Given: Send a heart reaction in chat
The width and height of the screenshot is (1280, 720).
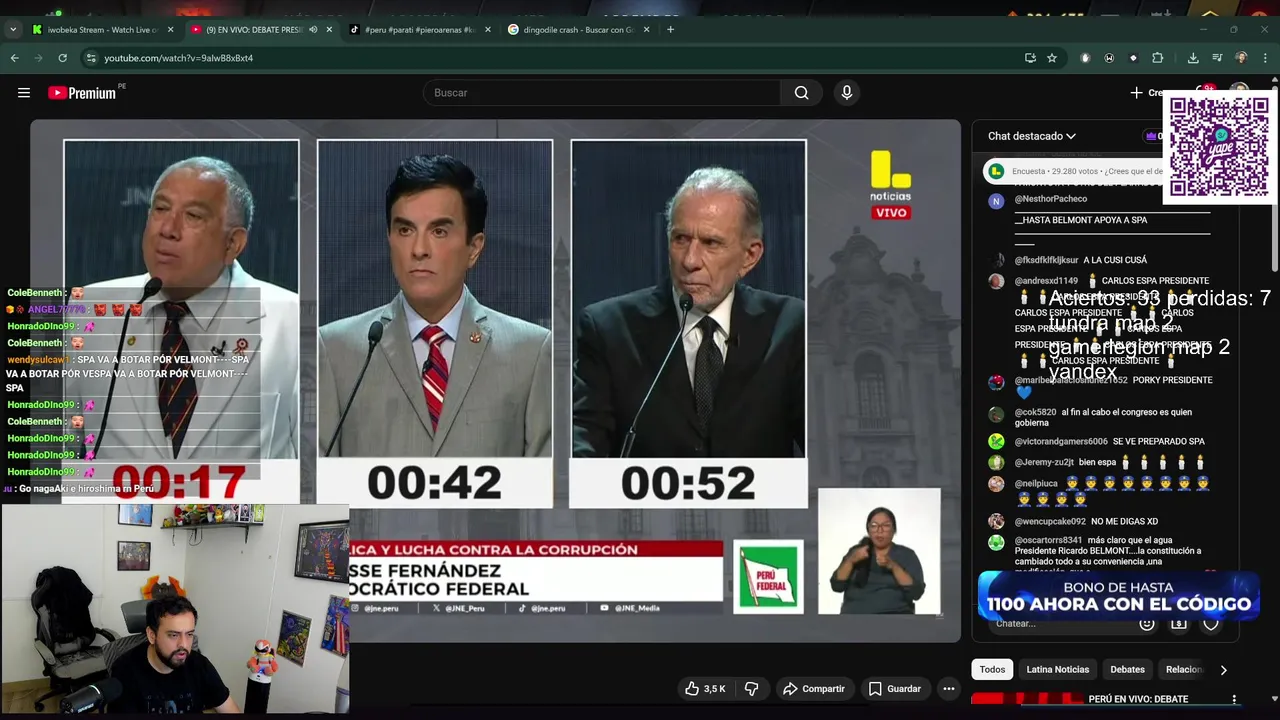Looking at the screenshot, I should (x=1211, y=623).
